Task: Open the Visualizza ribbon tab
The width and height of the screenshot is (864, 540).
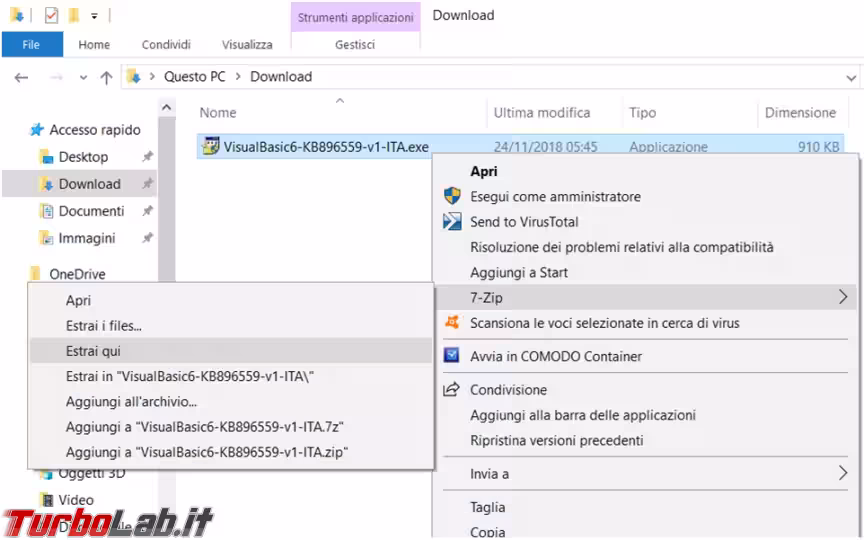Action: (x=247, y=45)
